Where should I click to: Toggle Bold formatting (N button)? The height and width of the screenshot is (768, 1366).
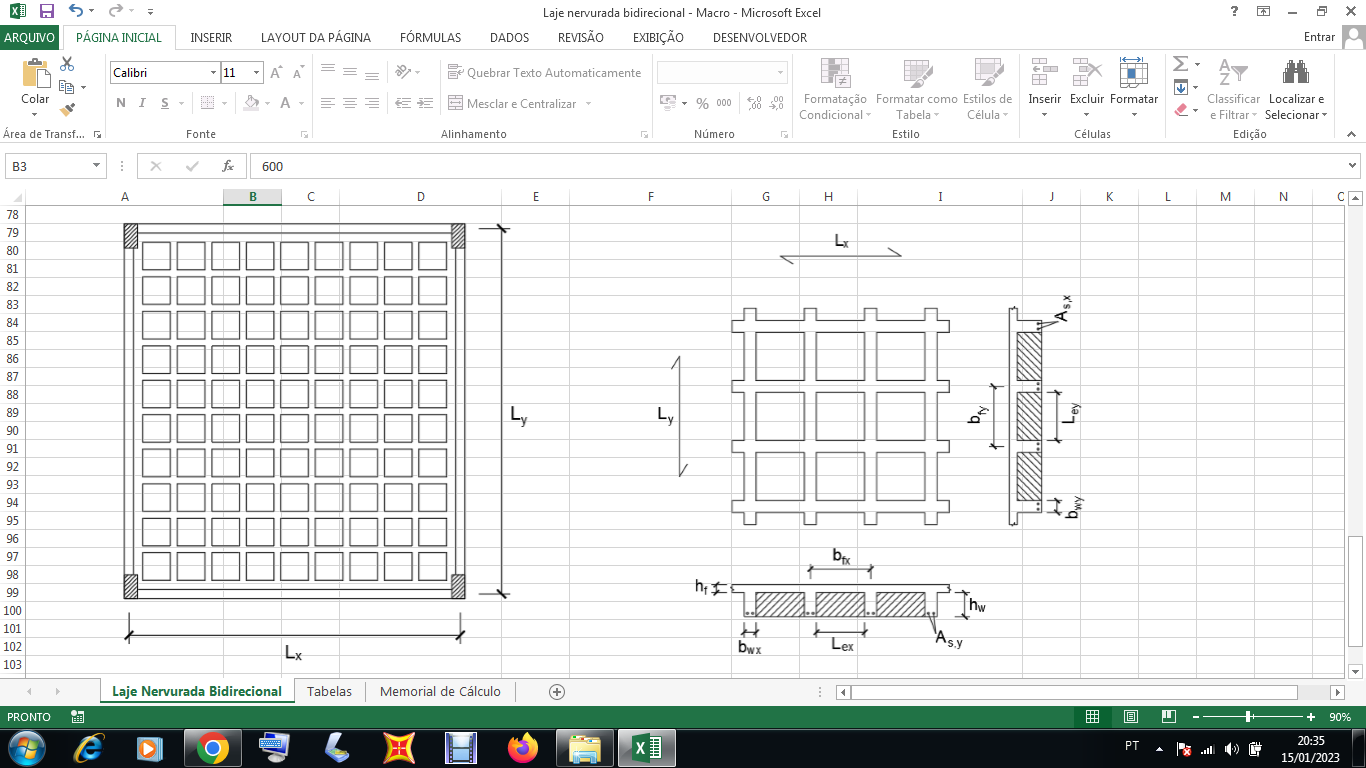click(x=121, y=103)
